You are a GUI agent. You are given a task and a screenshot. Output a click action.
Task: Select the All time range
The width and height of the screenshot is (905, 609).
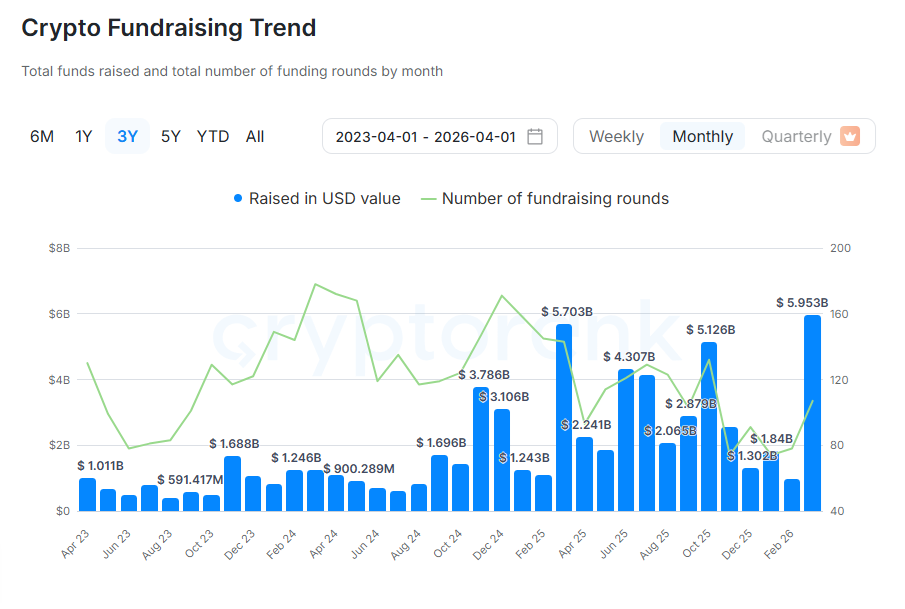(255, 136)
